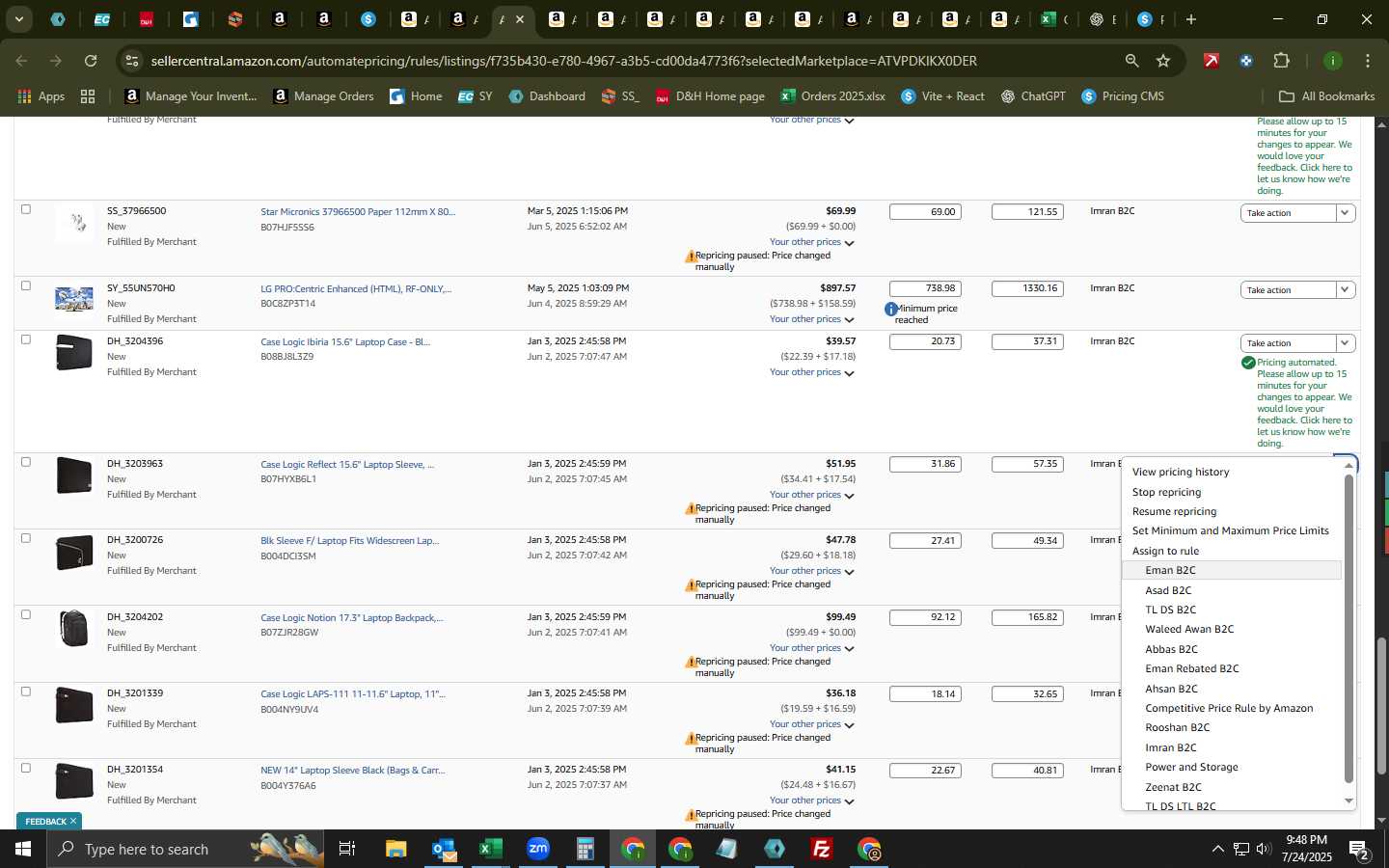Open Manage Orders bookmark

(323, 96)
